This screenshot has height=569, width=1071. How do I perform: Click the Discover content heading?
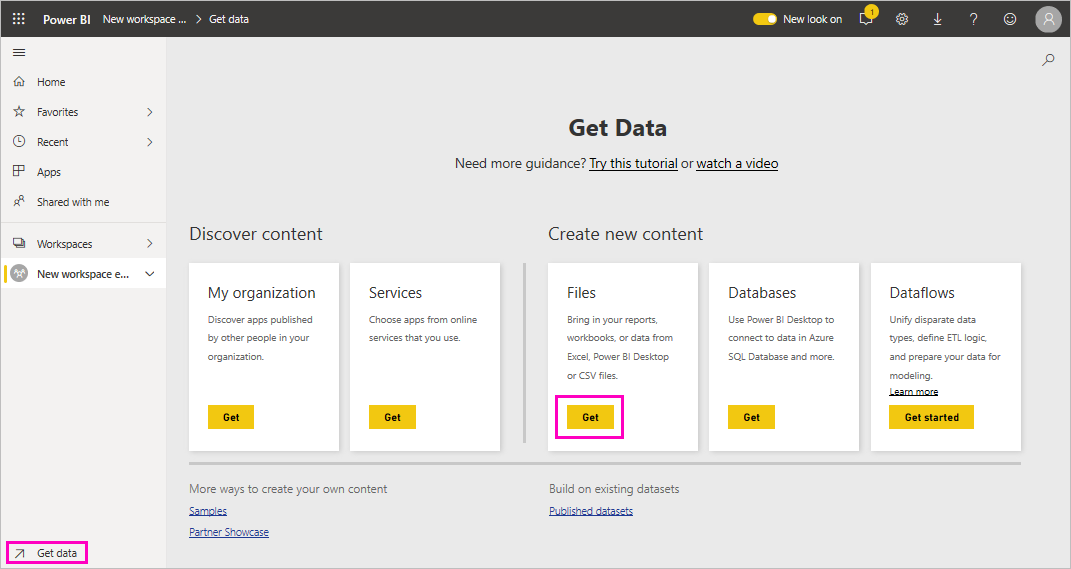pyautogui.click(x=256, y=234)
